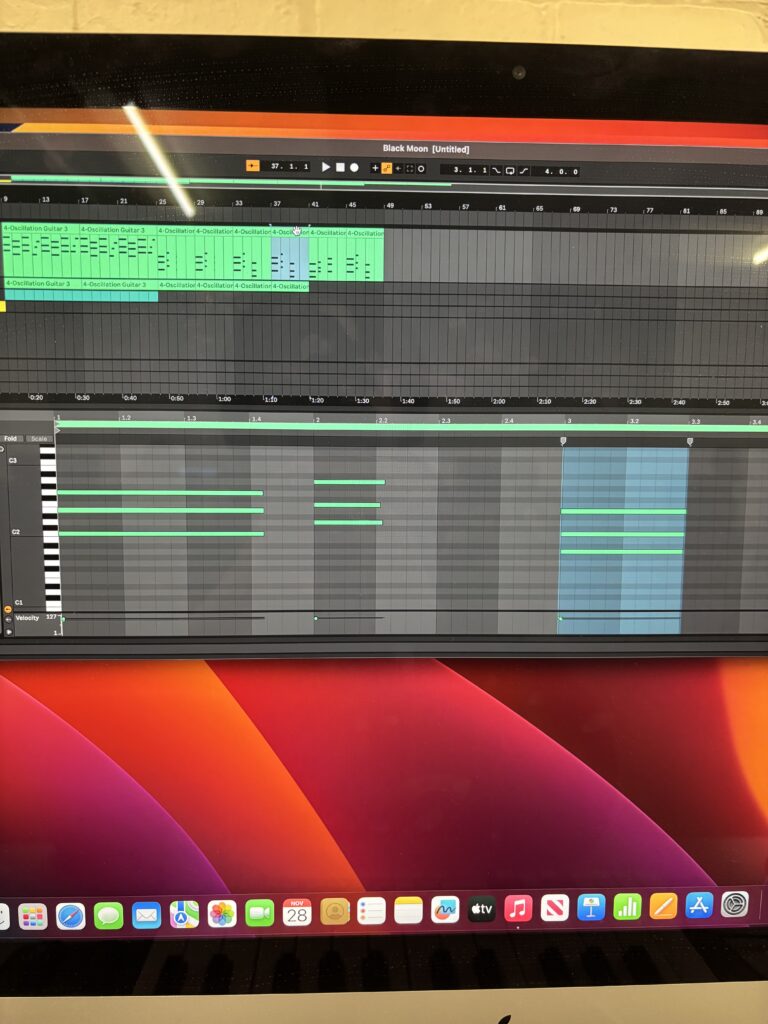Click bar 49 on the arrangement ruler

point(389,206)
